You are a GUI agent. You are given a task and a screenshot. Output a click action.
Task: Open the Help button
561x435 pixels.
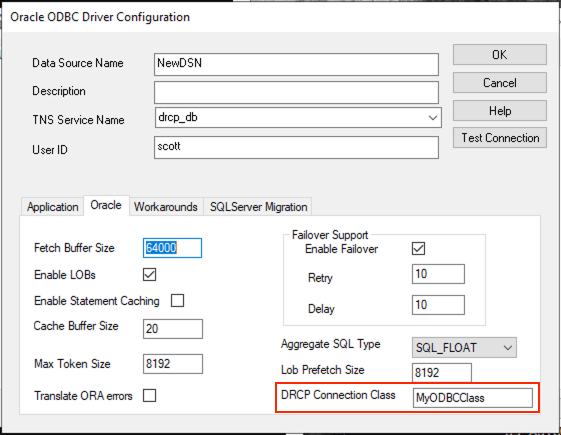pos(499,111)
